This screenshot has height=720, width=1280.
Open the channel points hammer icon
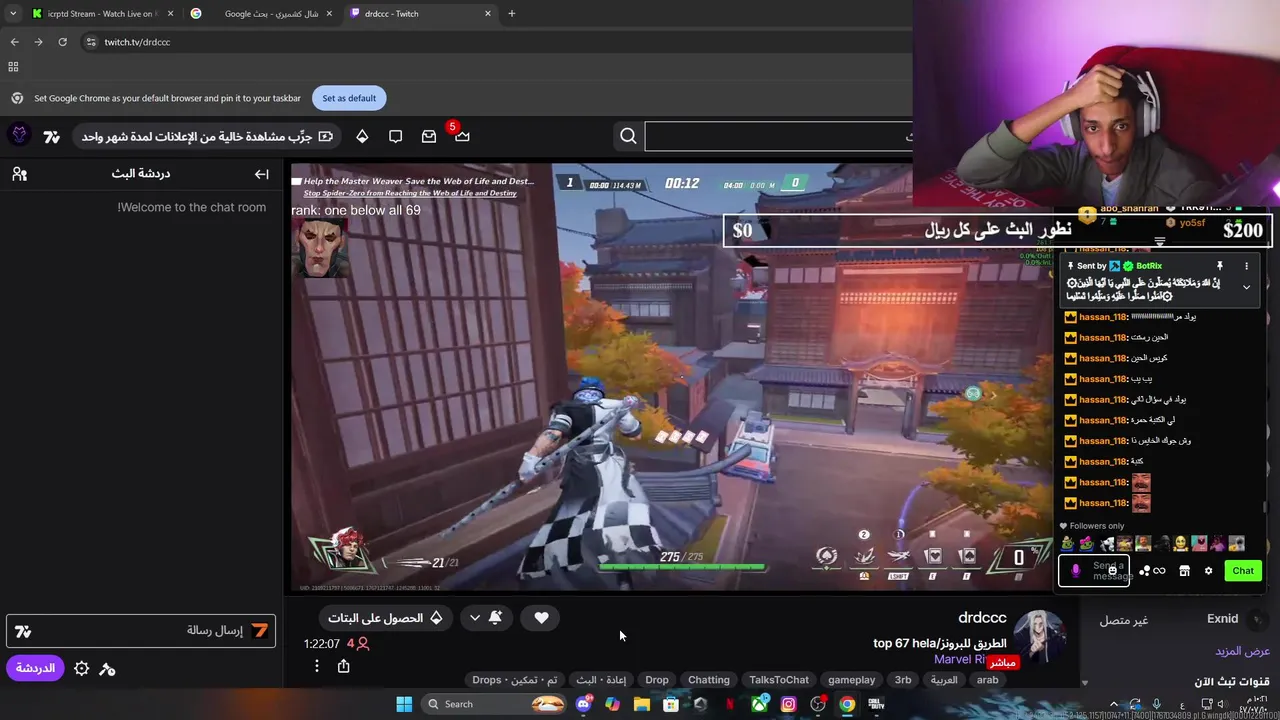click(108, 668)
